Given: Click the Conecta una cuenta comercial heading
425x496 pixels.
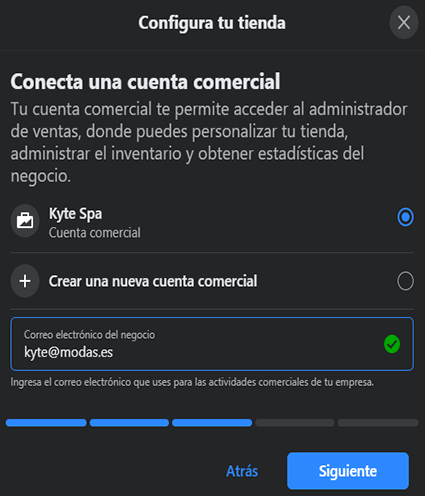Looking at the screenshot, I should 145,81.
